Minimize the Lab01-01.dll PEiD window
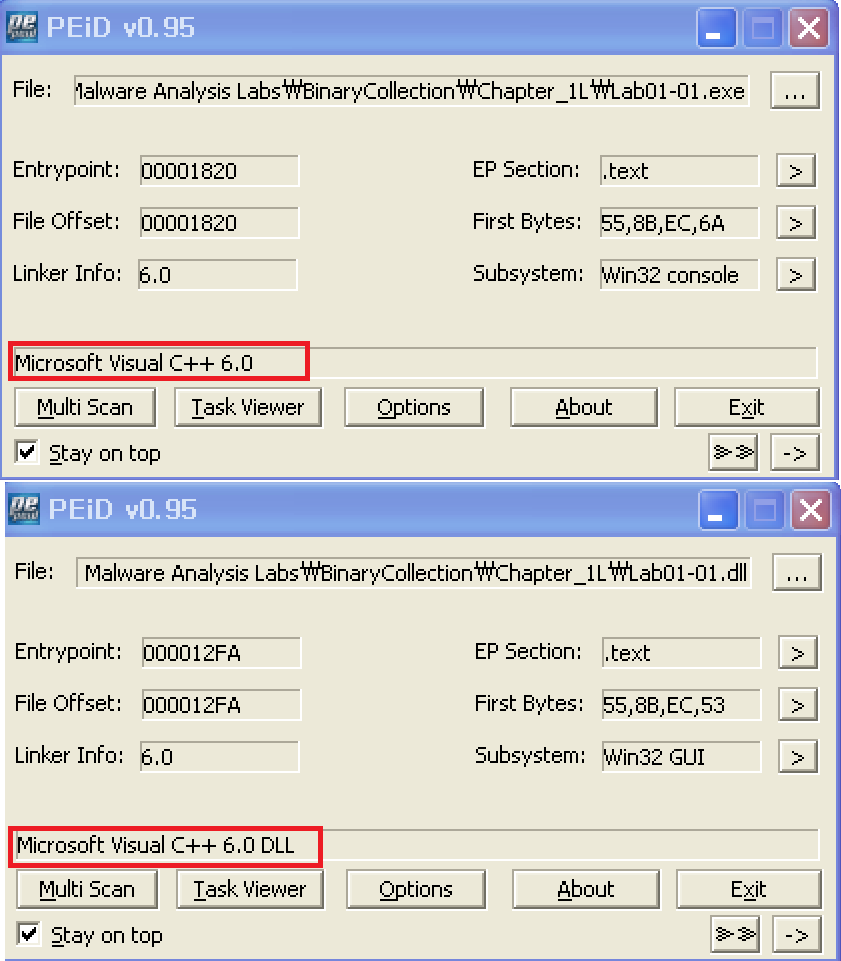The width and height of the screenshot is (841, 961). tap(717, 510)
